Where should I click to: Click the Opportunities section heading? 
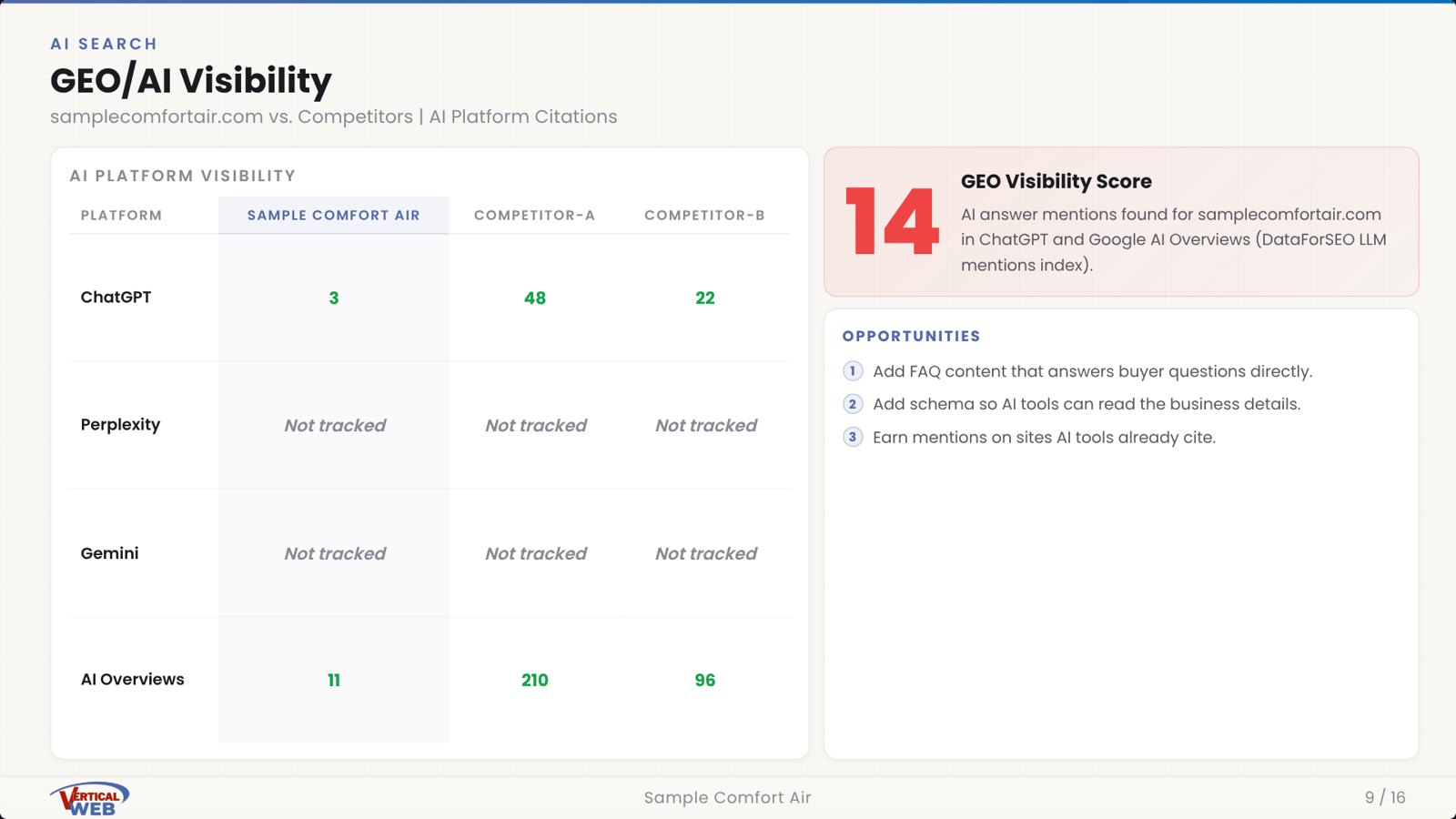[x=911, y=336]
